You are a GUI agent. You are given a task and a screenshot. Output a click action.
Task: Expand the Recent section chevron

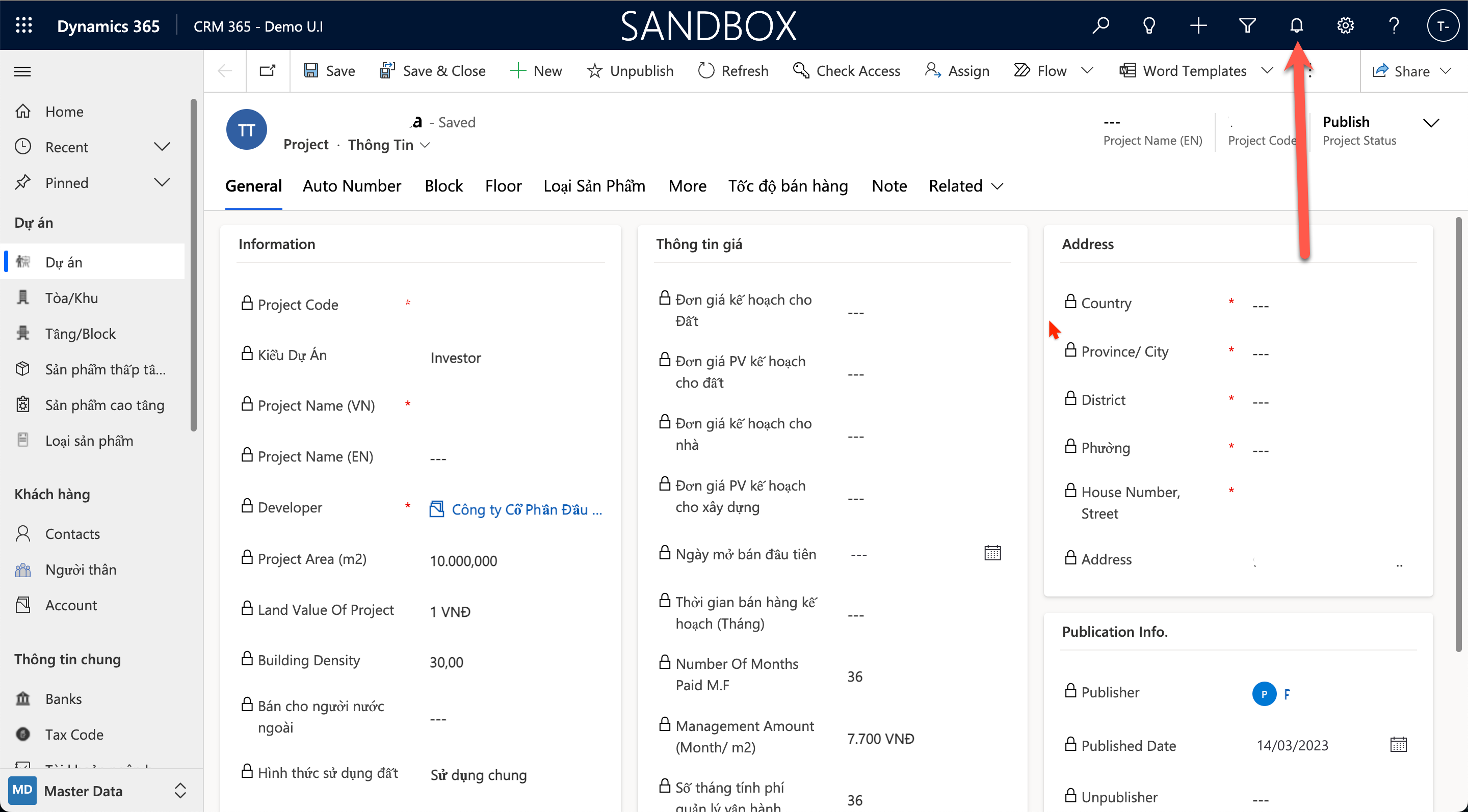click(162, 147)
